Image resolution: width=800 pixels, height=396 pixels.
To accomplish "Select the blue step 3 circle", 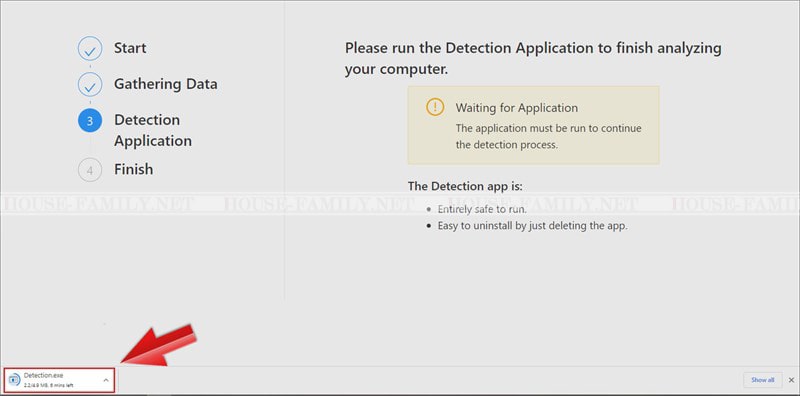I will tap(90, 121).
